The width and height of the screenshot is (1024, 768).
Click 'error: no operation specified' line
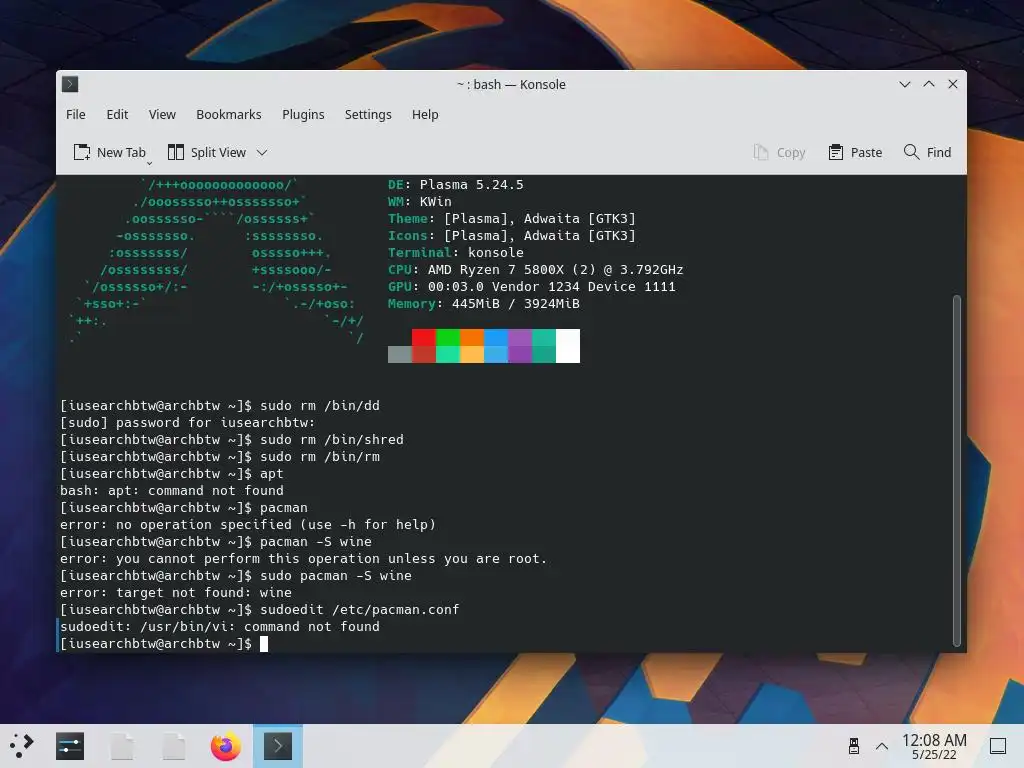pos(248,524)
